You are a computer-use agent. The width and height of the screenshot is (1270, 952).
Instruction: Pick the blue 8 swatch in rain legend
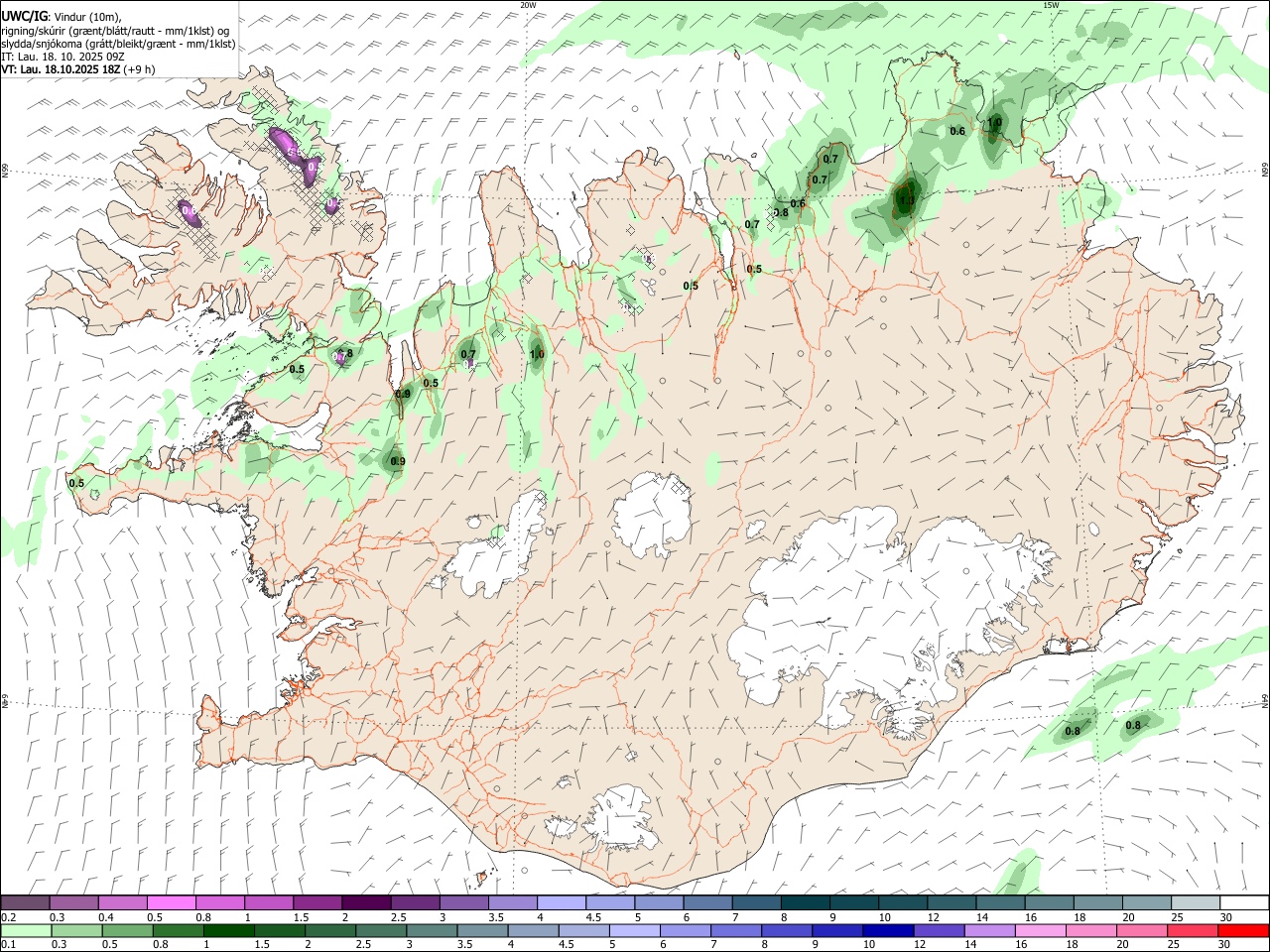[x=787, y=930]
